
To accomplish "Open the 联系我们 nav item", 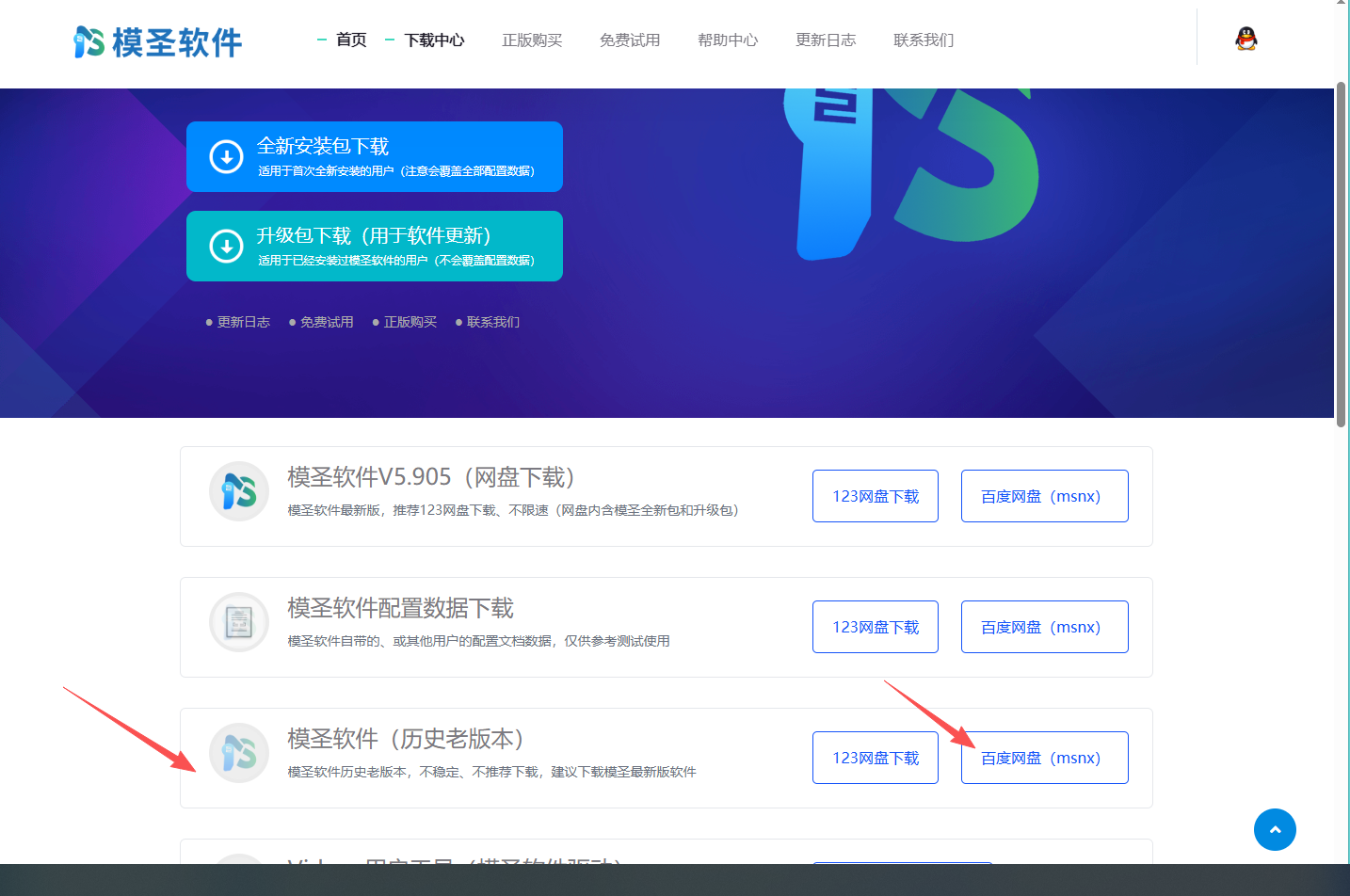I will coord(924,40).
